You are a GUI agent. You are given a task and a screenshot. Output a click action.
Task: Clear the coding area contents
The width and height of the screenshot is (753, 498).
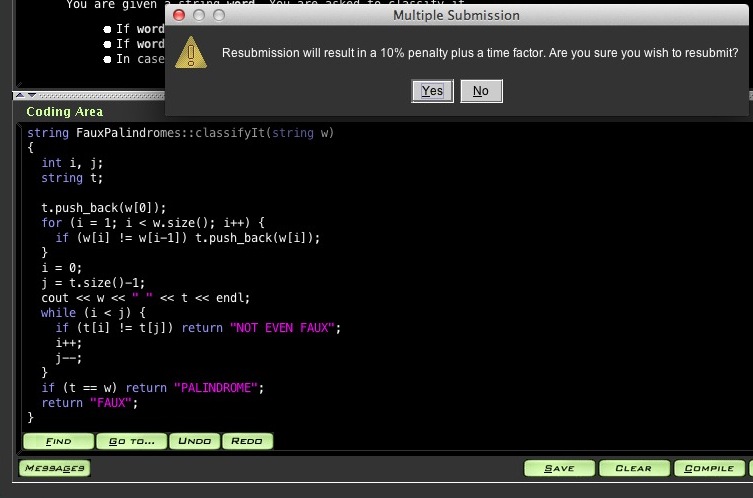tap(633, 468)
